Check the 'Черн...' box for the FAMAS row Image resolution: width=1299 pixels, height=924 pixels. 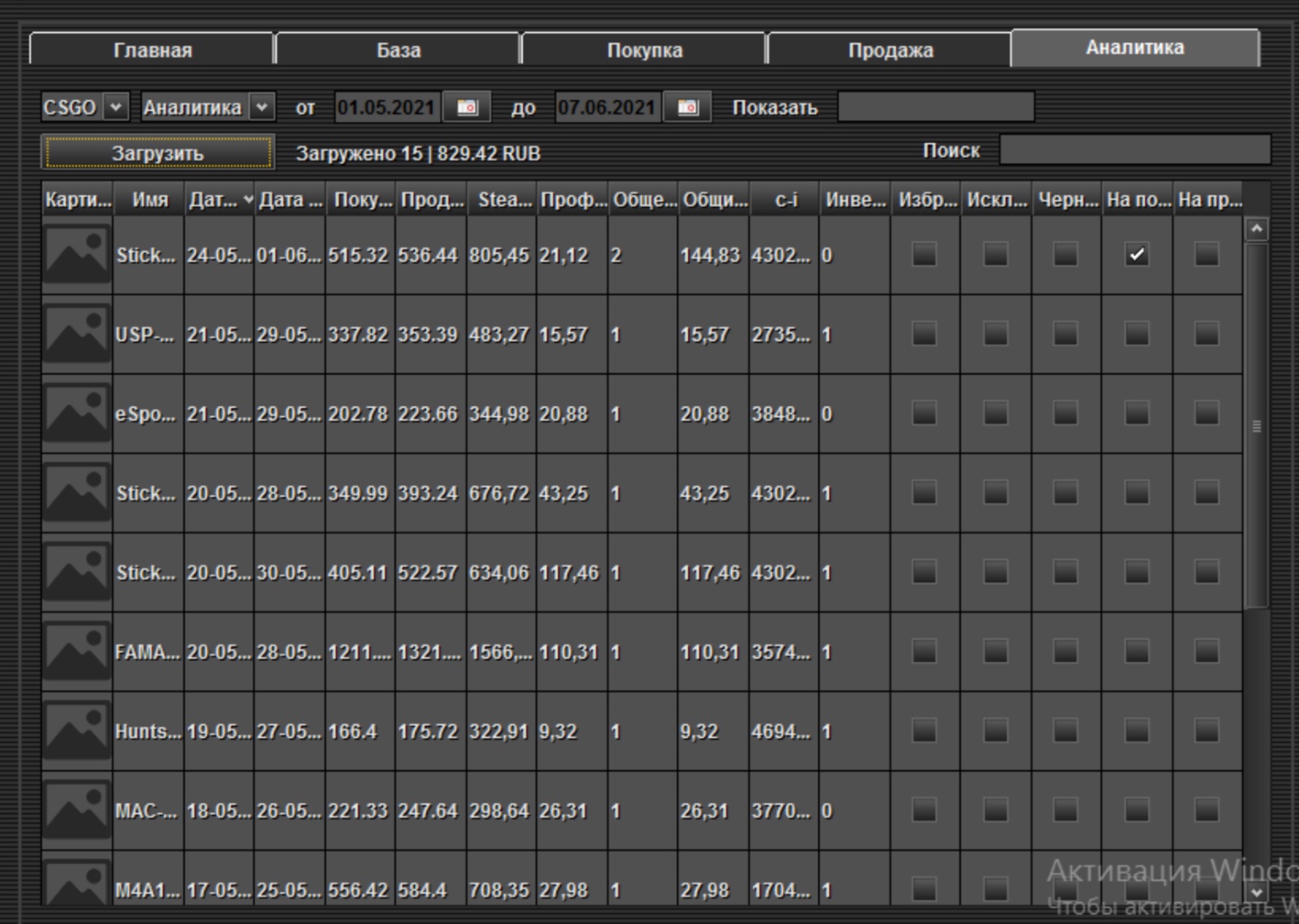1065,652
